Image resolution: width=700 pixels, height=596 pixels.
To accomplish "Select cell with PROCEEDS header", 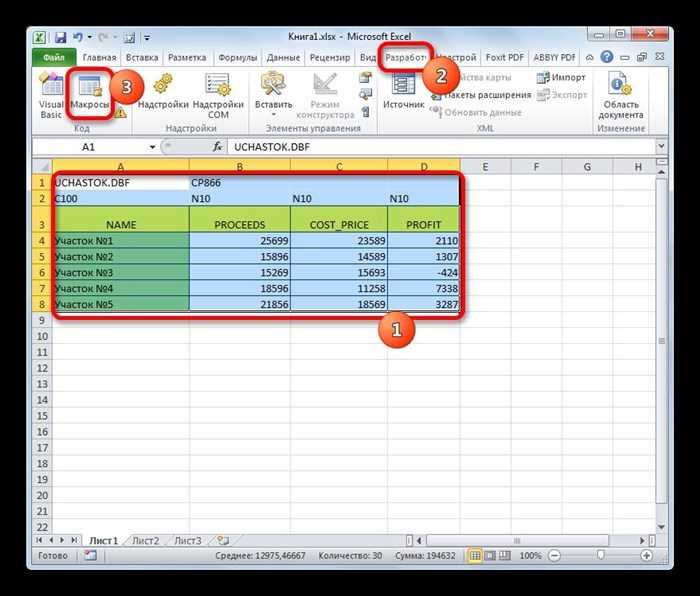I will pos(240,219).
